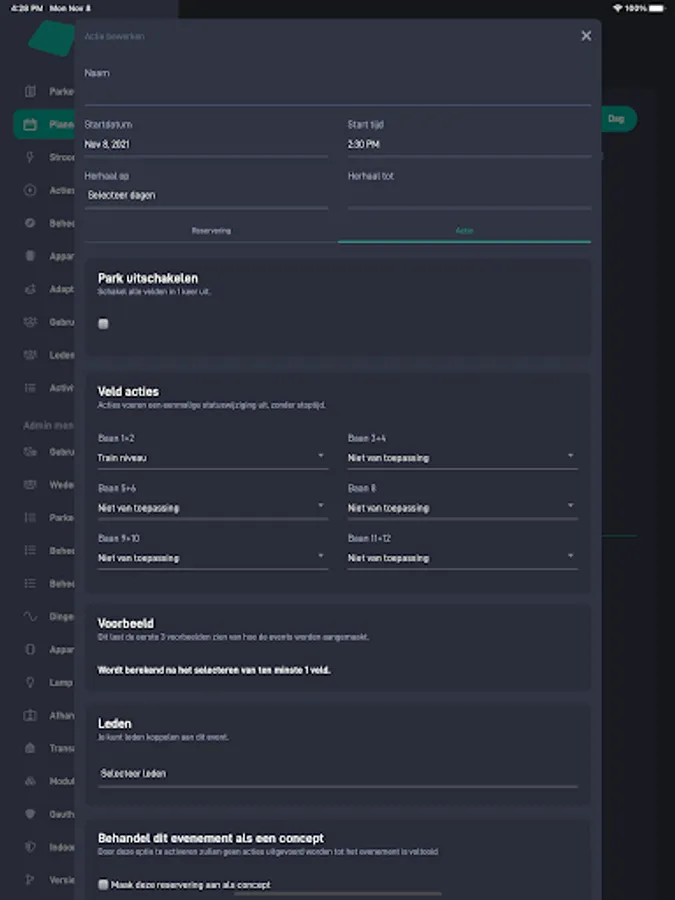The width and height of the screenshot is (675, 900).
Task: Switch to the Reservering tab
Action: pos(211,230)
